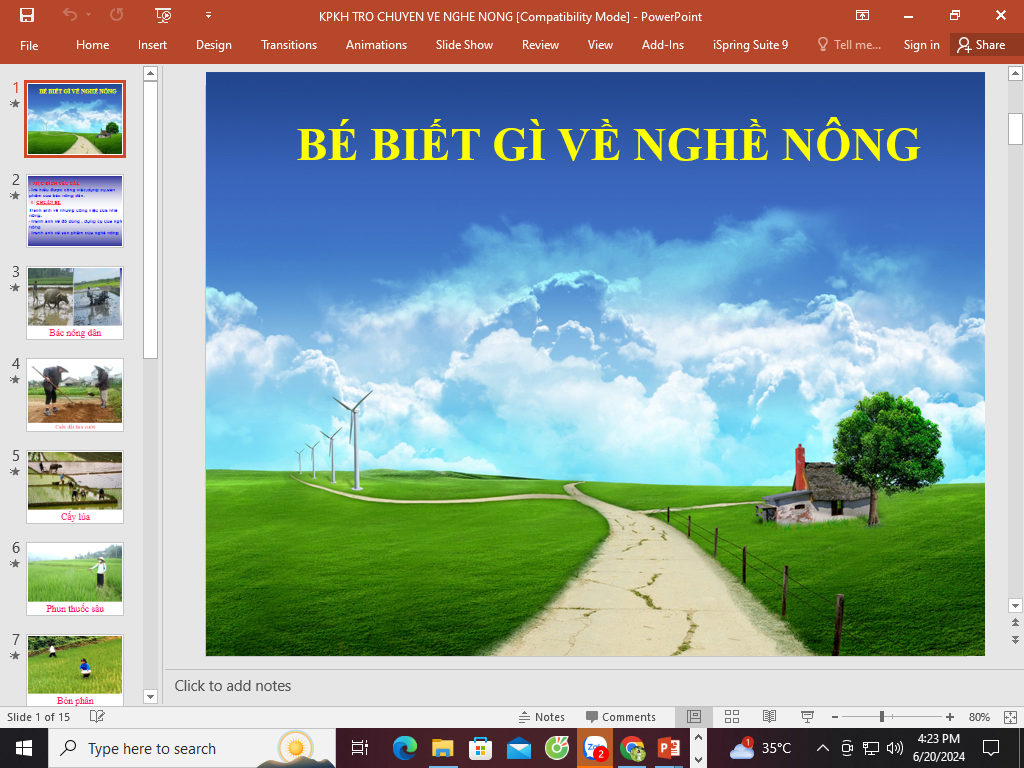This screenshot has height=768, width=1024.
Task: Open Reading View from status bar
Action: pyautogui.click(x=769, y=717)
